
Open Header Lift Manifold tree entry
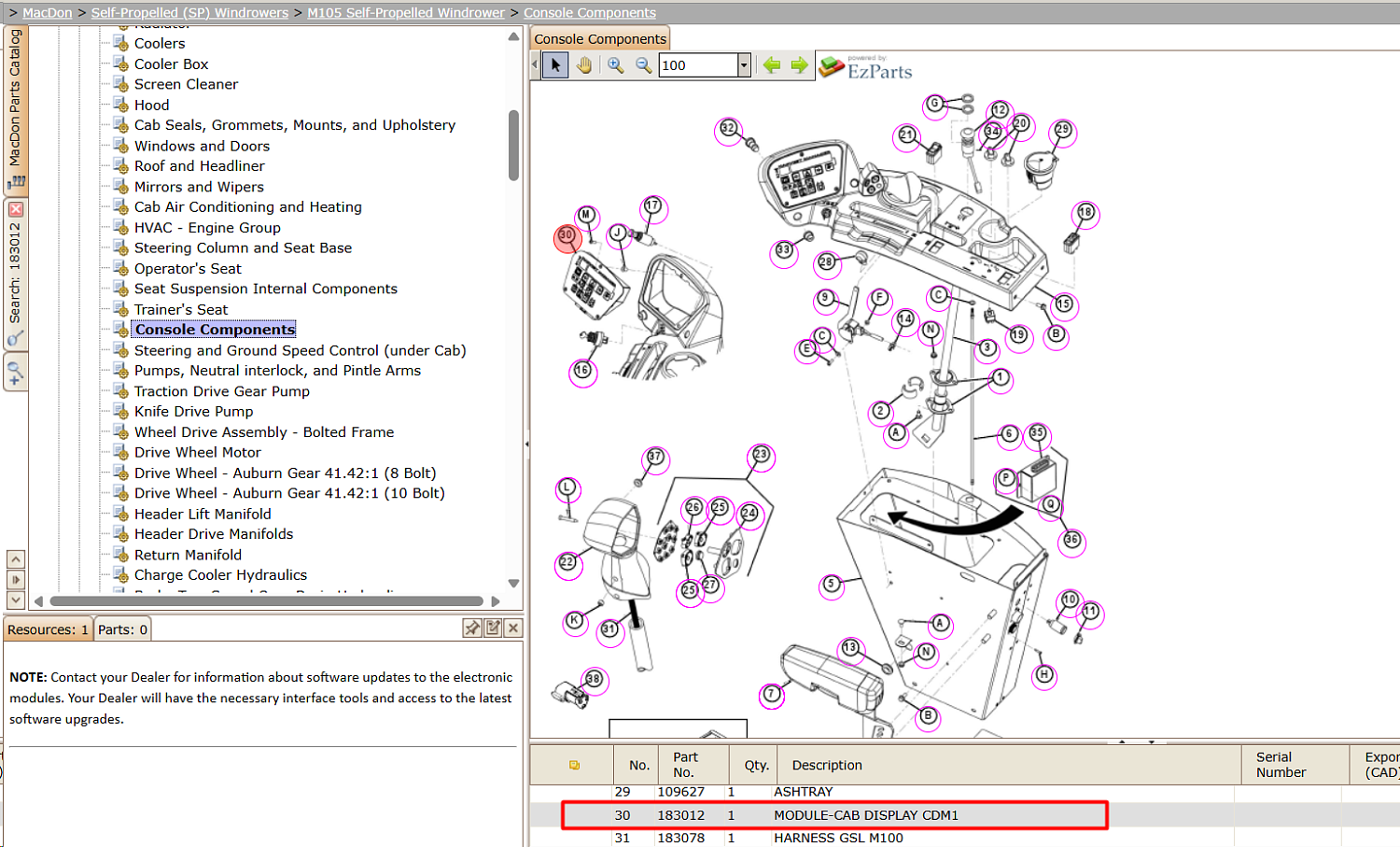point(203,514)
